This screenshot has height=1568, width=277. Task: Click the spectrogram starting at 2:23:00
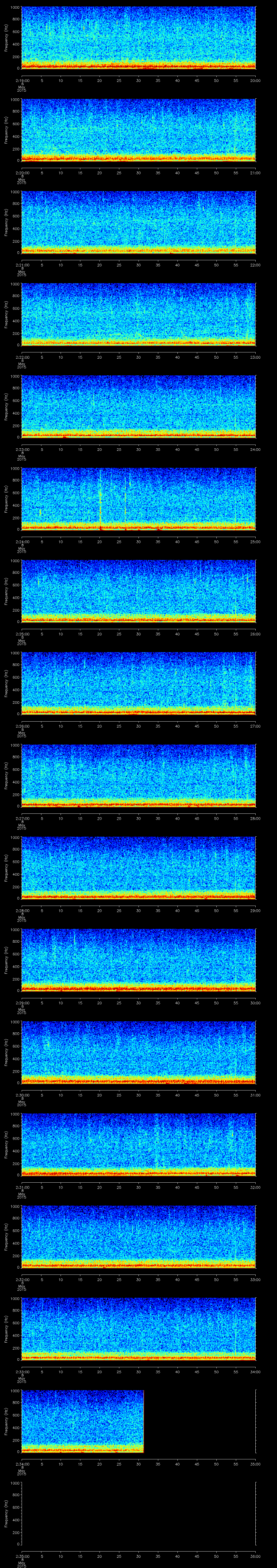pos(139,407)
